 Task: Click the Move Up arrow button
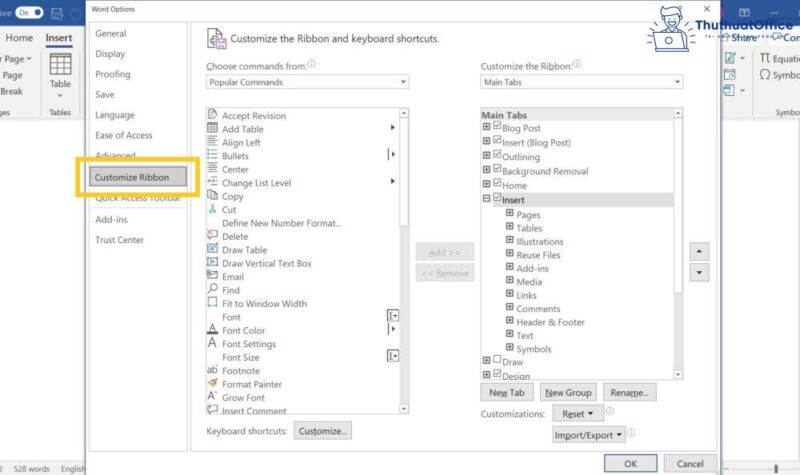click(700, 251)
